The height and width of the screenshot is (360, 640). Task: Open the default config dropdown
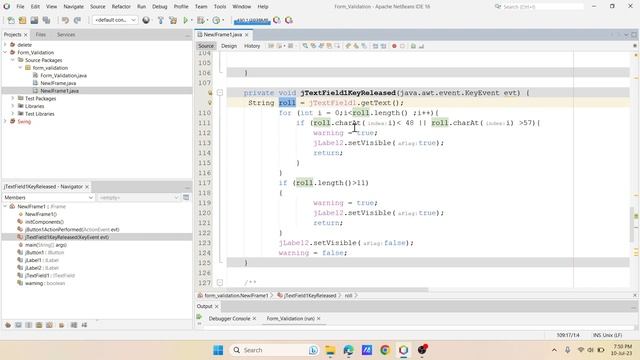115,20
